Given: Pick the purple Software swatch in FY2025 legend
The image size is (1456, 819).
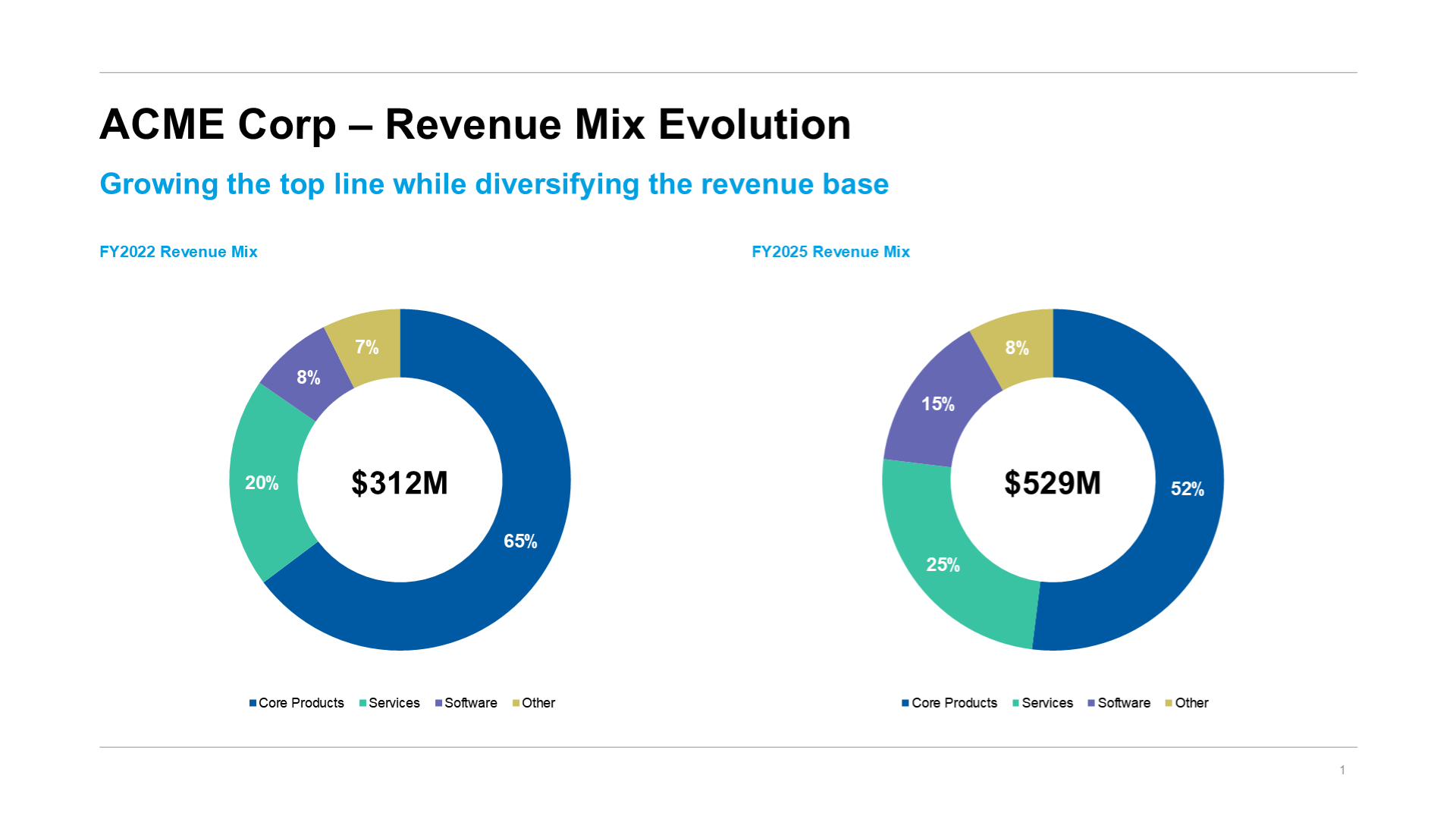Looking at the screenshot, I should [x=1091, y=704].
